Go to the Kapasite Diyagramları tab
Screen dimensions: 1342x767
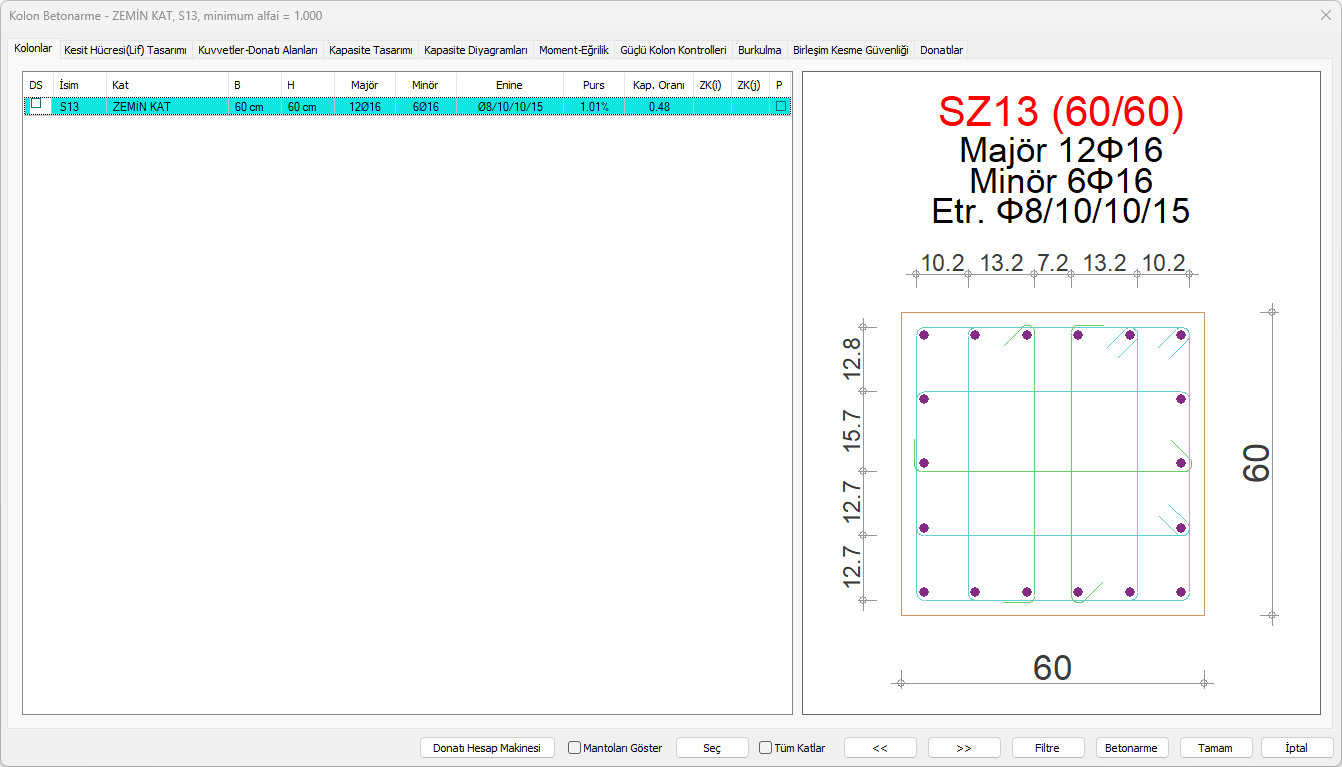[x=475, y=50]
